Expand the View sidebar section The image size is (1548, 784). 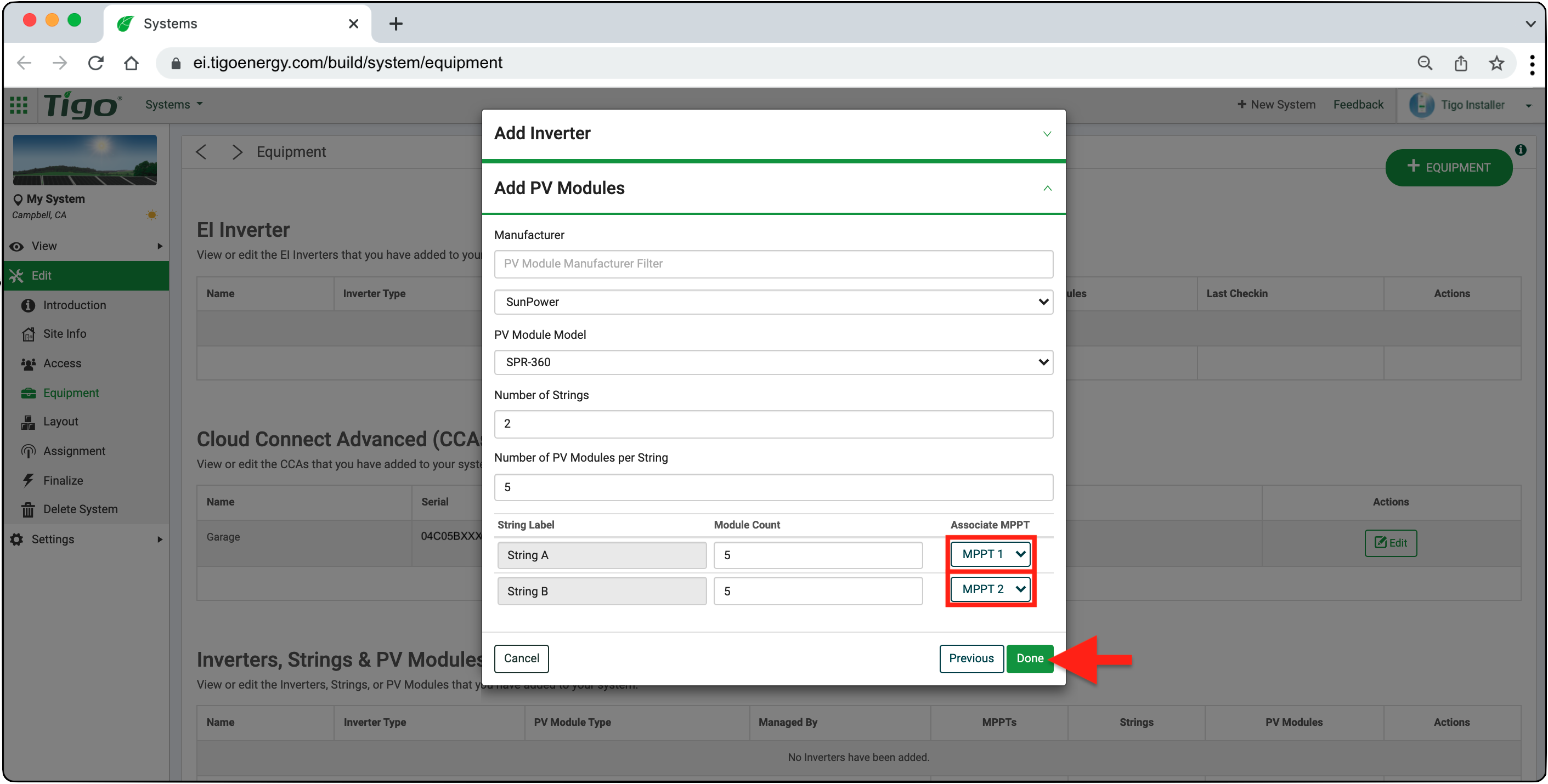[x=86, y=246]
